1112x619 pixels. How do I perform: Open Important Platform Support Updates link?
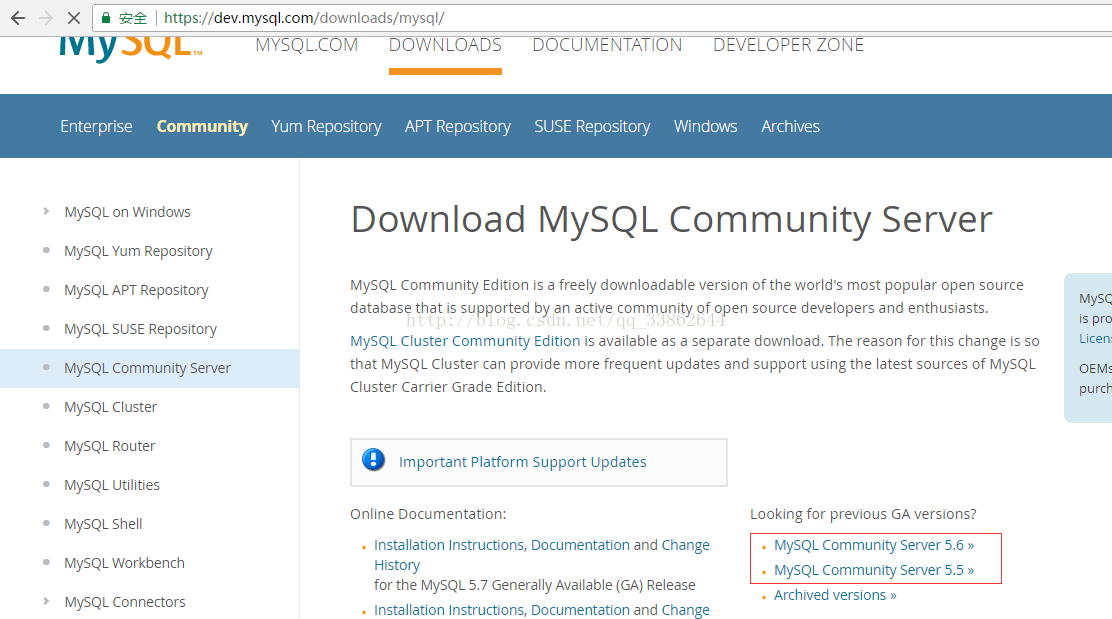click(523, 462)
